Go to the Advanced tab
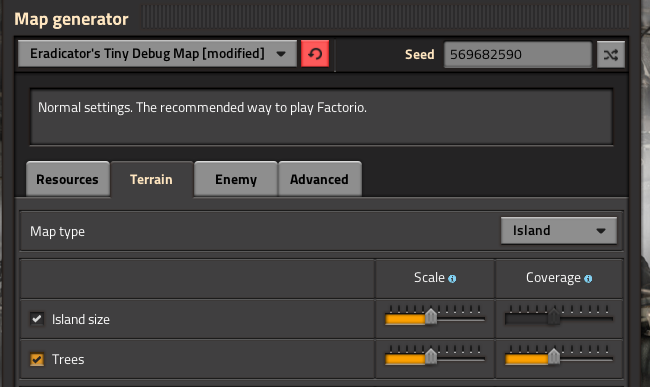This screenshot has width=650, height=387. pyautogui.click(x=320, y=179)
